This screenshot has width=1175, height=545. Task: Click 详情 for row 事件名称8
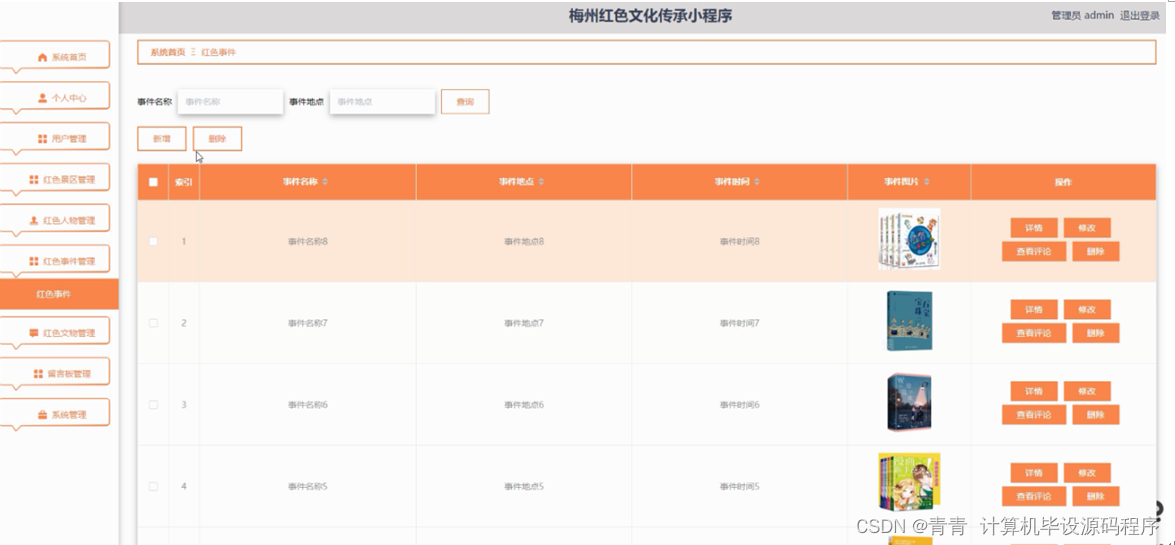pos(1033,228)
